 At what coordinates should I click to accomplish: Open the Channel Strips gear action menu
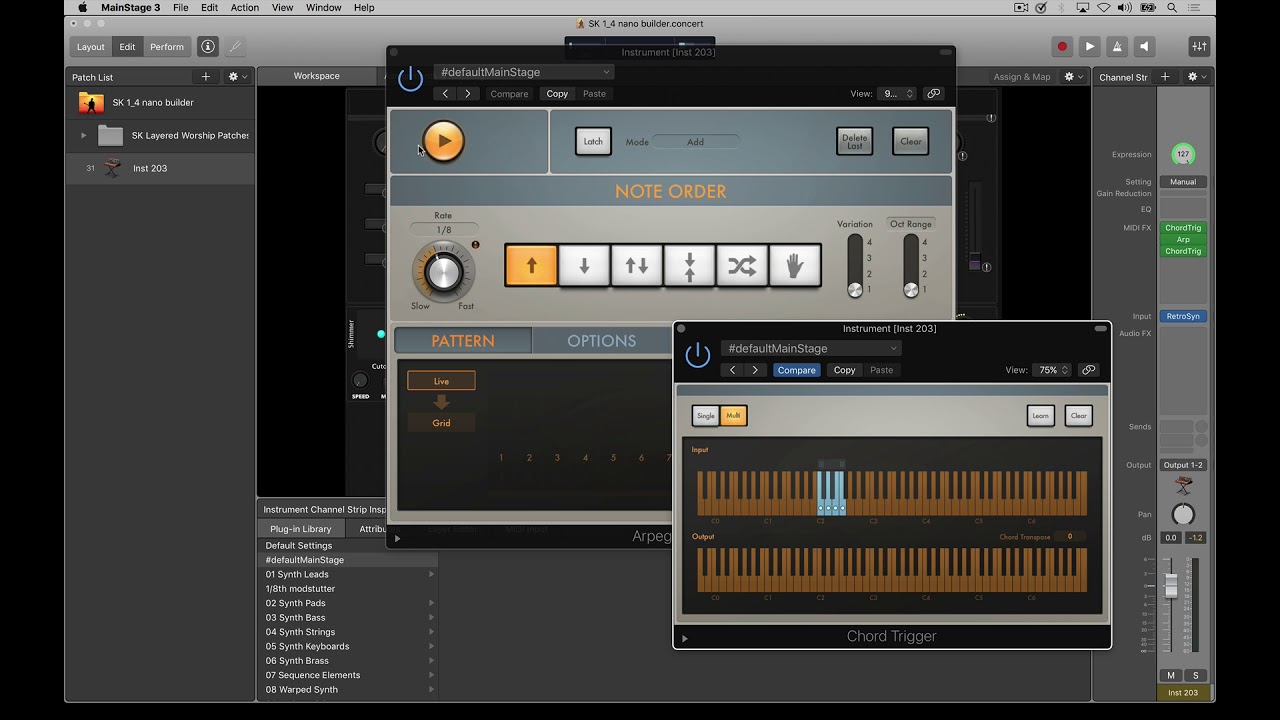(1196, 76)
